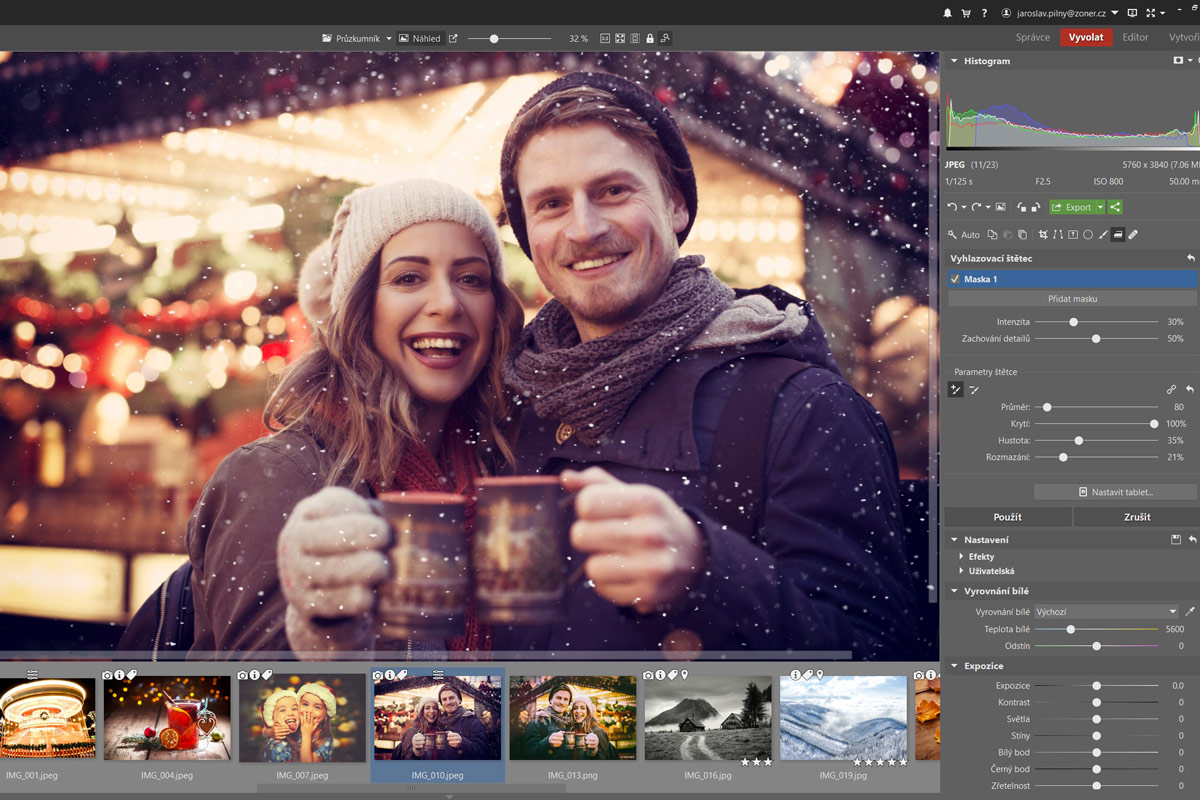Open the Vyrovnání bílé dropdown
This screenshot has width=1200, height=800.
pos(1106,612)
